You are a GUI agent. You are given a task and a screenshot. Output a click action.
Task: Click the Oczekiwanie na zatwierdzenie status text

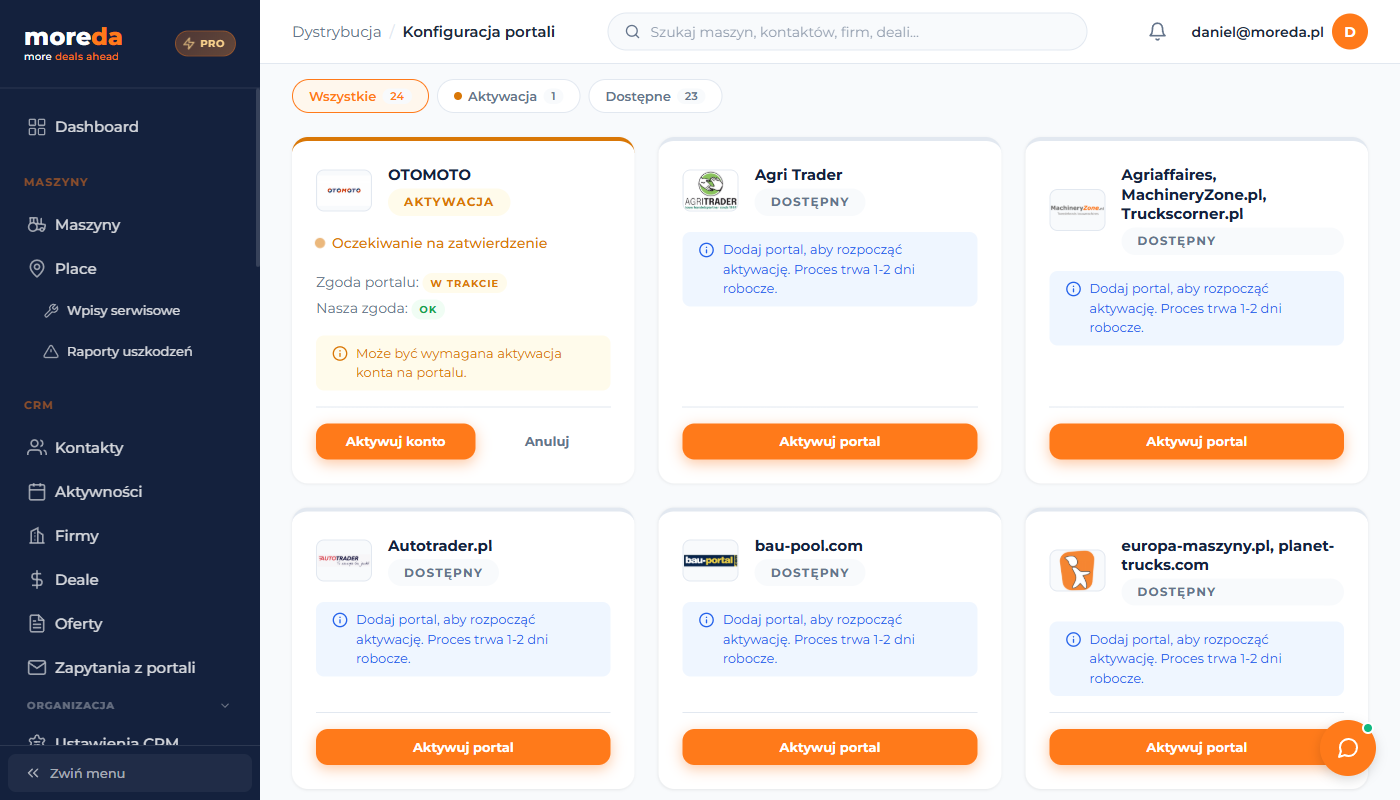click(x=440, y=243)
